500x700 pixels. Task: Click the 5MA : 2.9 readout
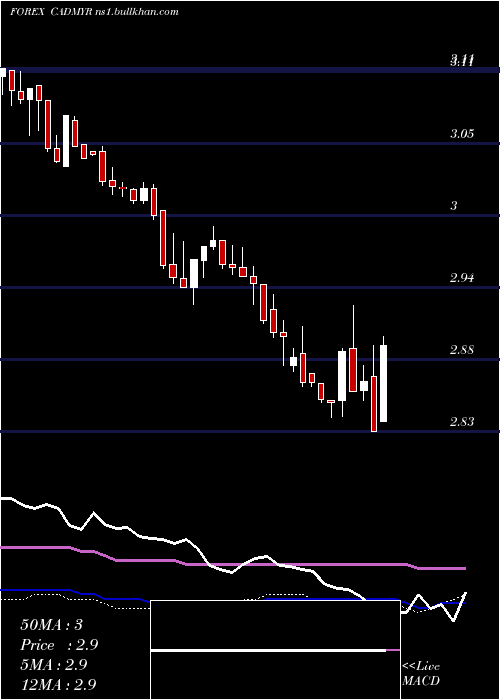54,664
